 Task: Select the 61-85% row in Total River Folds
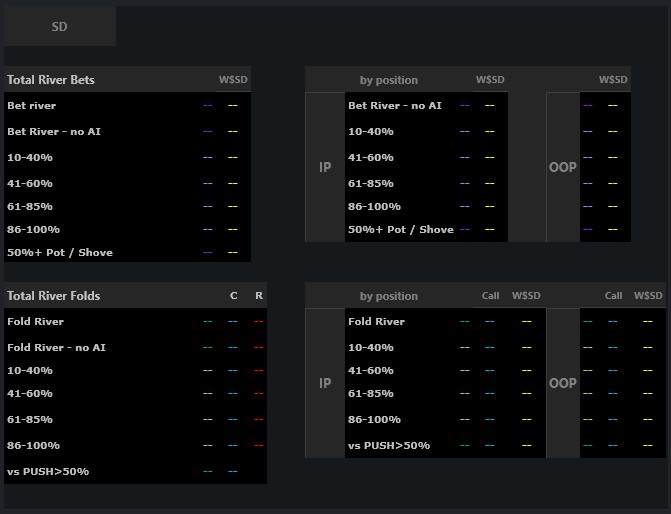(30, 420)
